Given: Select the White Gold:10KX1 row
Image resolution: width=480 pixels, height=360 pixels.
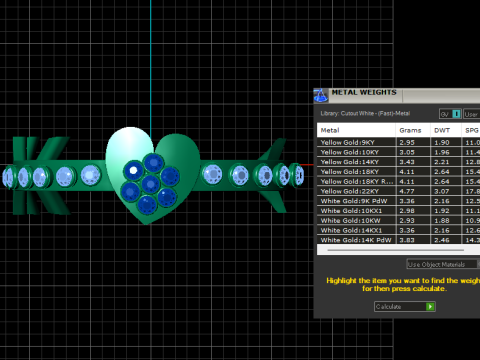Looking at the screenshot, I should [x=398, y=211].
